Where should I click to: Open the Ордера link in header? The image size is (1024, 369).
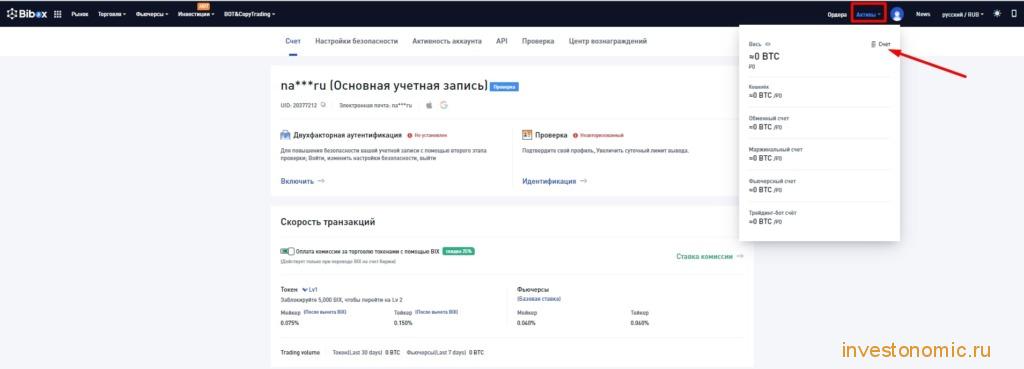(837, 14)
